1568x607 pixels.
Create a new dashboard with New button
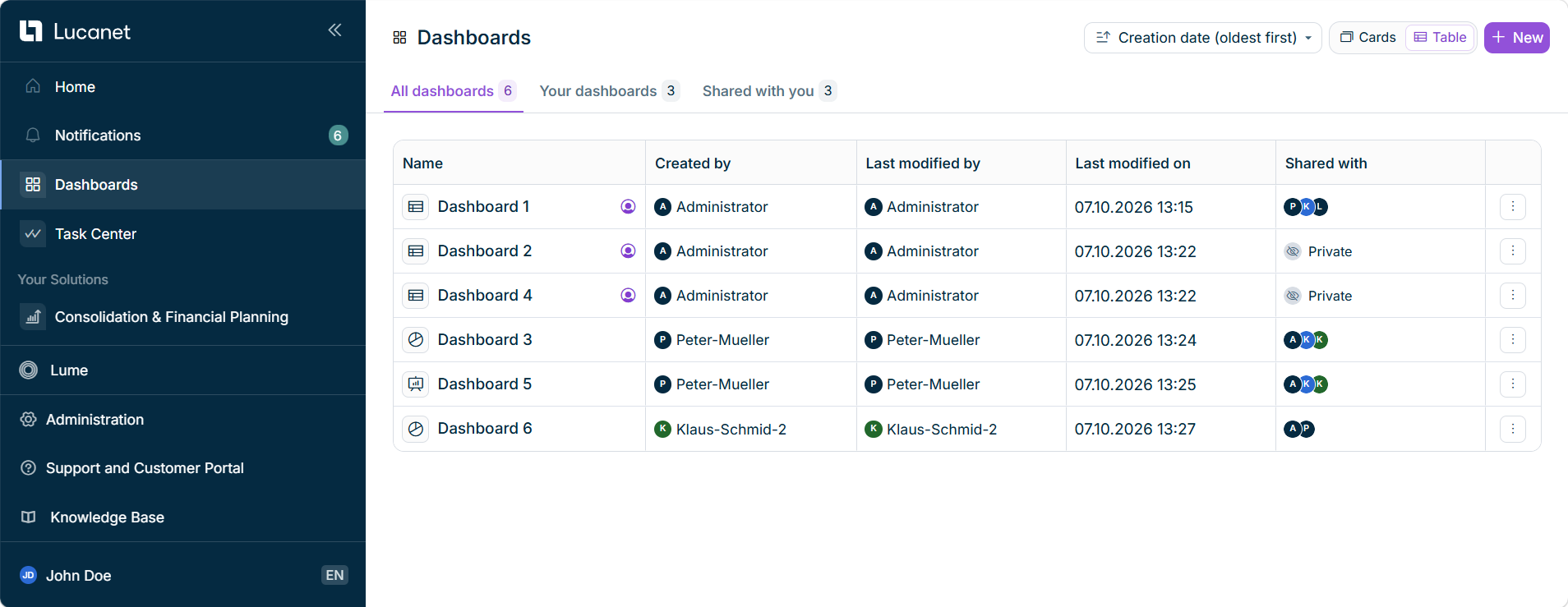pyautogui.click(x=1516, y=38)
